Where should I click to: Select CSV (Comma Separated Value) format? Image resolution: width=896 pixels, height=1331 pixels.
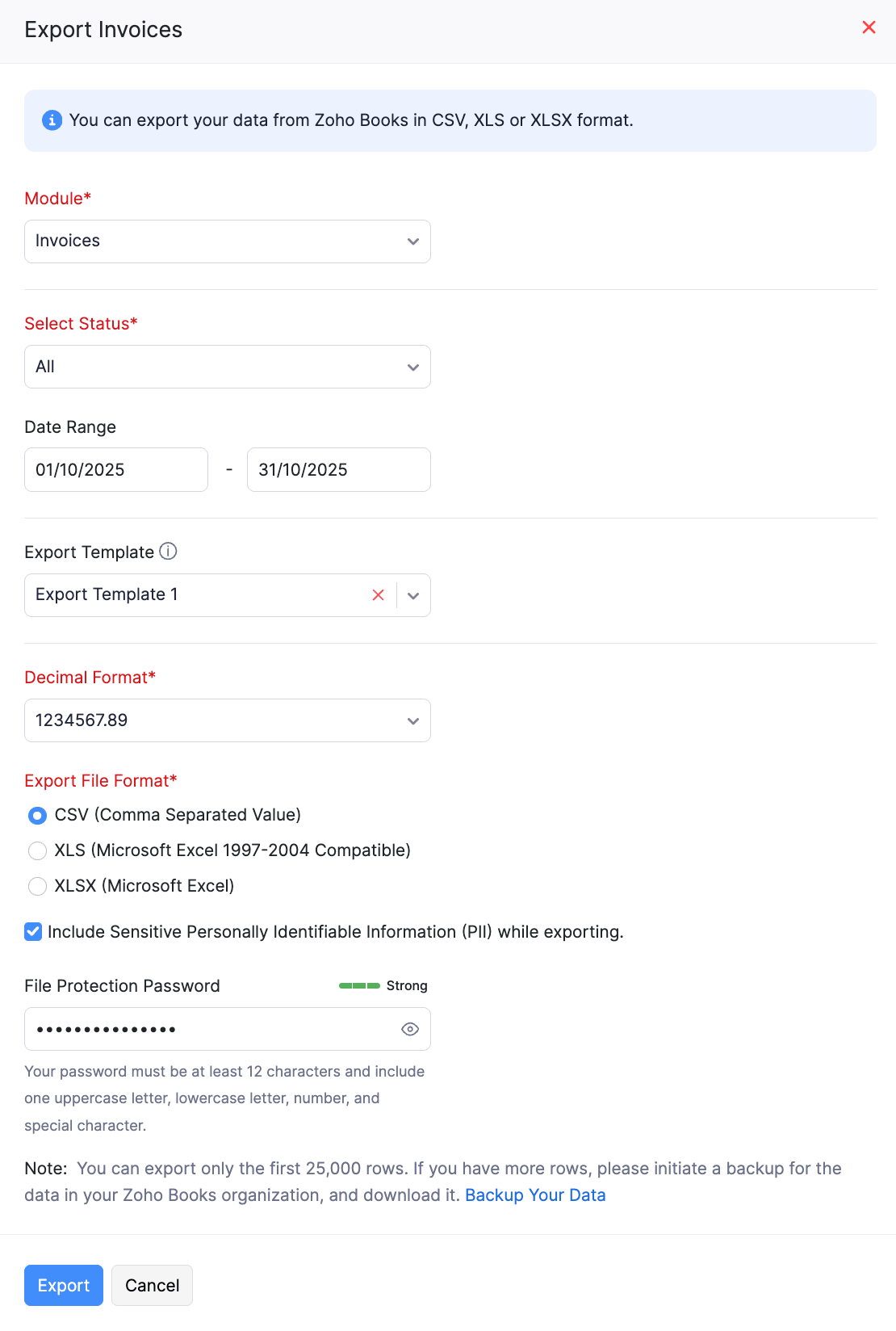coord(37,816)
